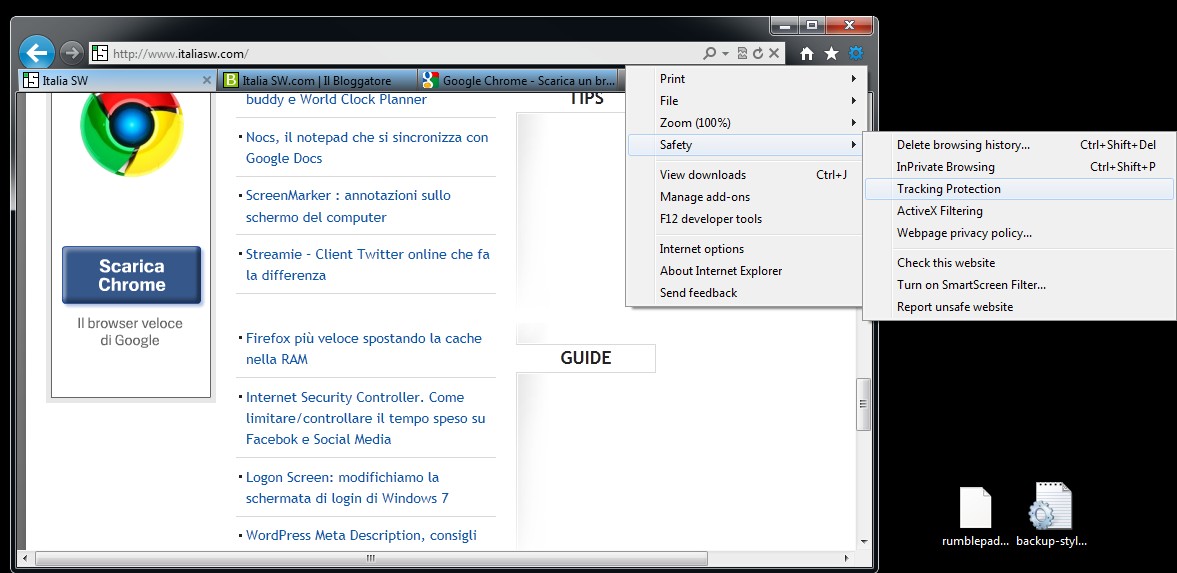Switch to Italia SW.com Il Bloggatore tab

coord(318,80)
